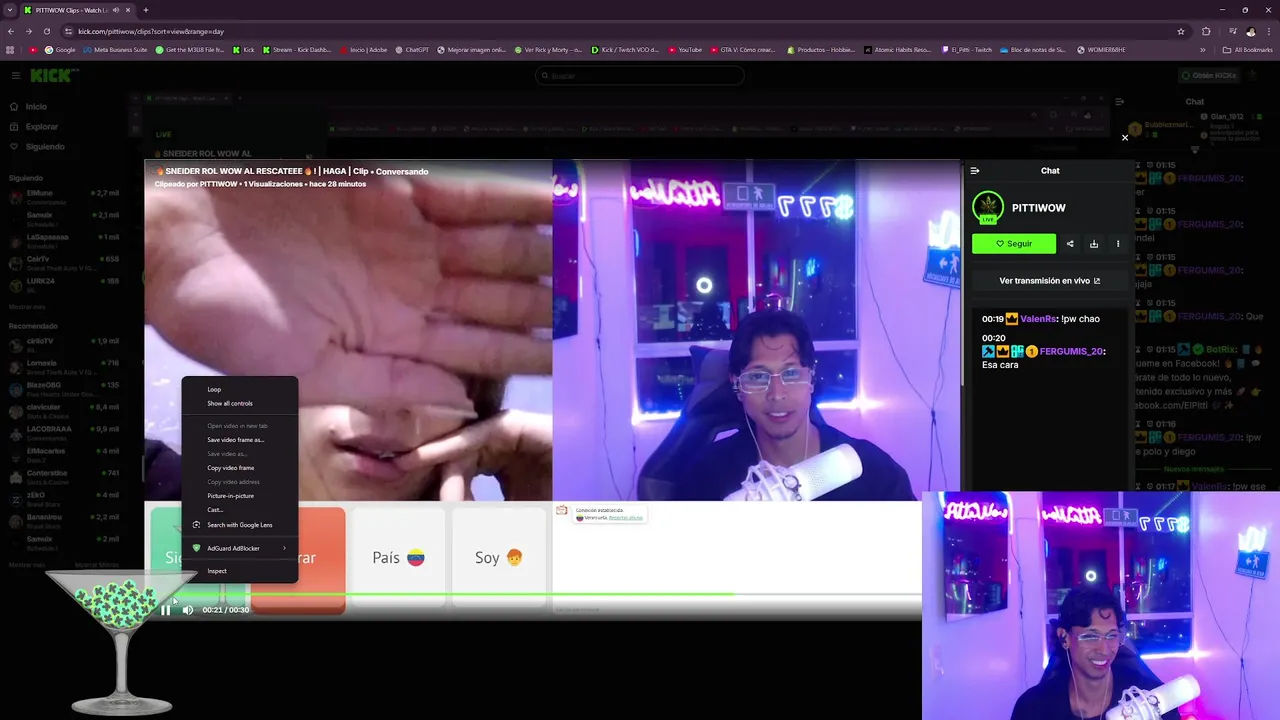1280x720 pixels.
Task: Click ValenRs username in clip chat
Action: pyautogui.click(x=1039, y=319)
